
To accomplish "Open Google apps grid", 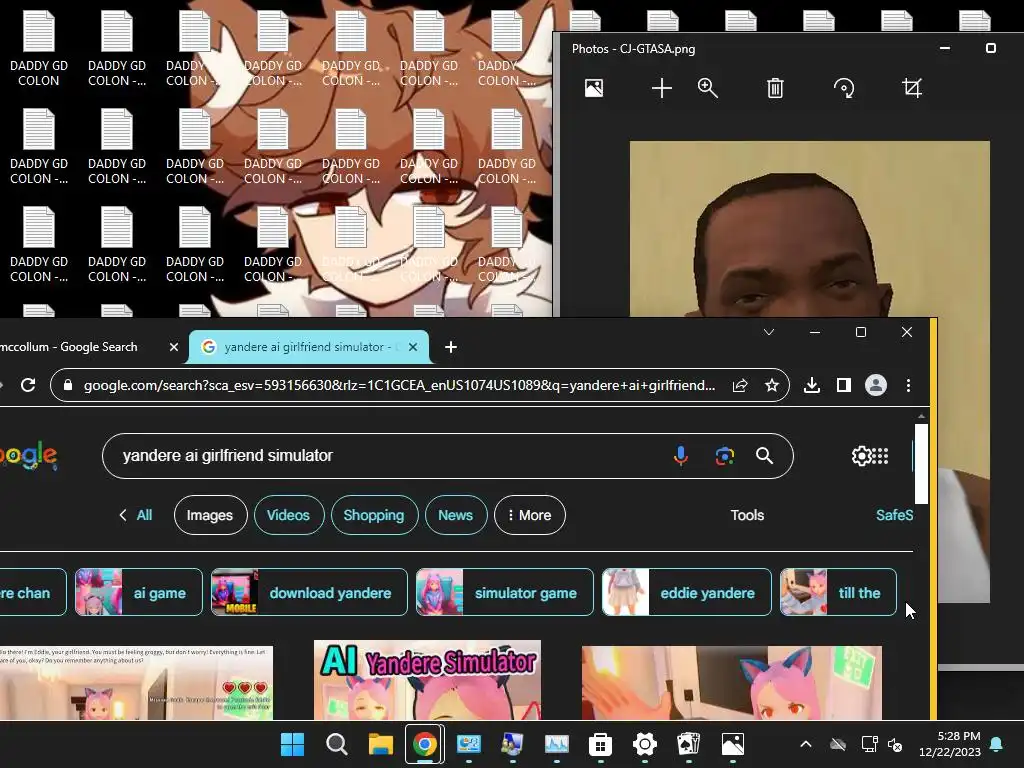I will click(x=880, y=456).
